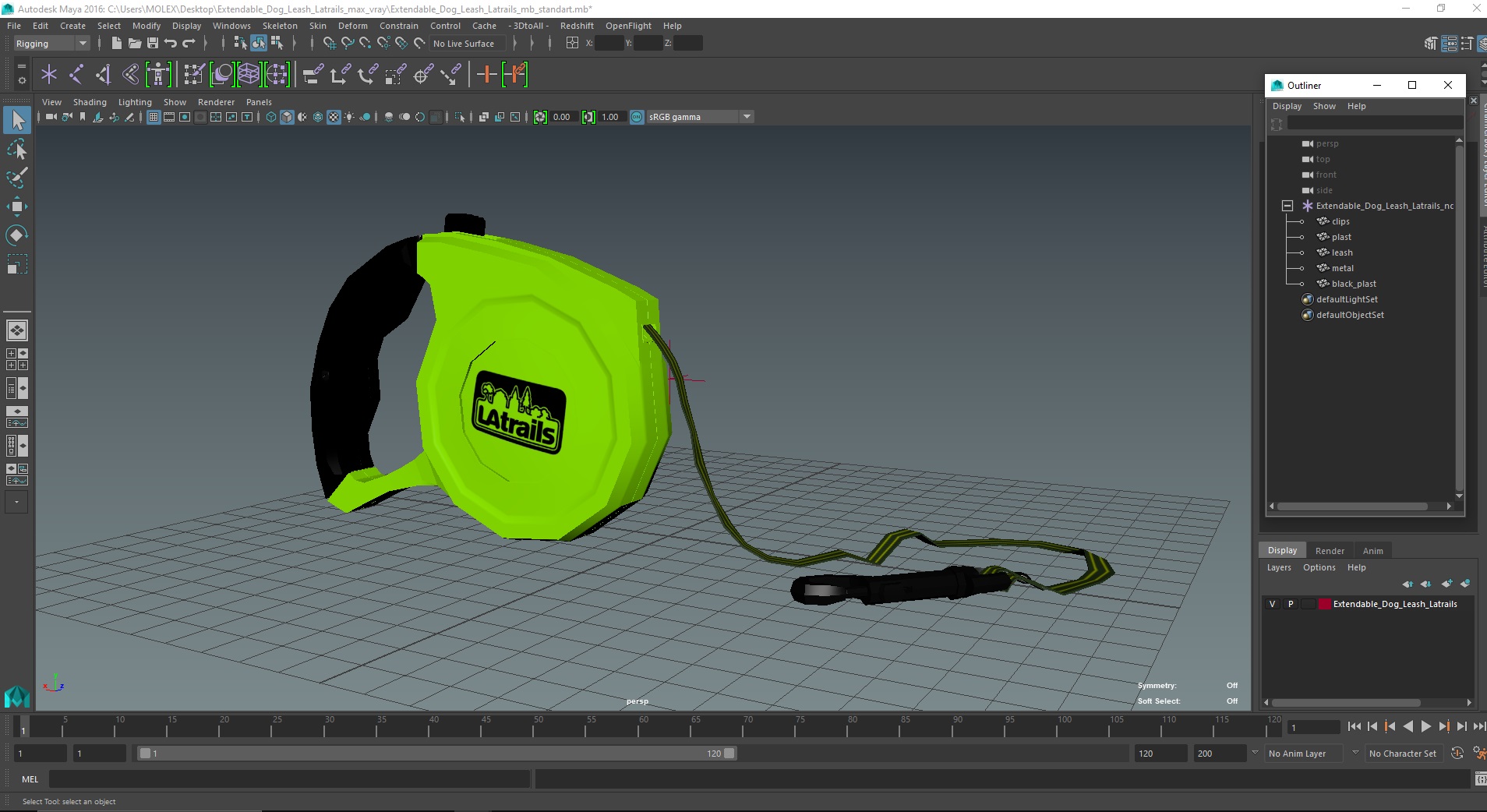Open the shelf tab selector icon above gear
The image size is (1487, 812).
(x=21, y=67)
